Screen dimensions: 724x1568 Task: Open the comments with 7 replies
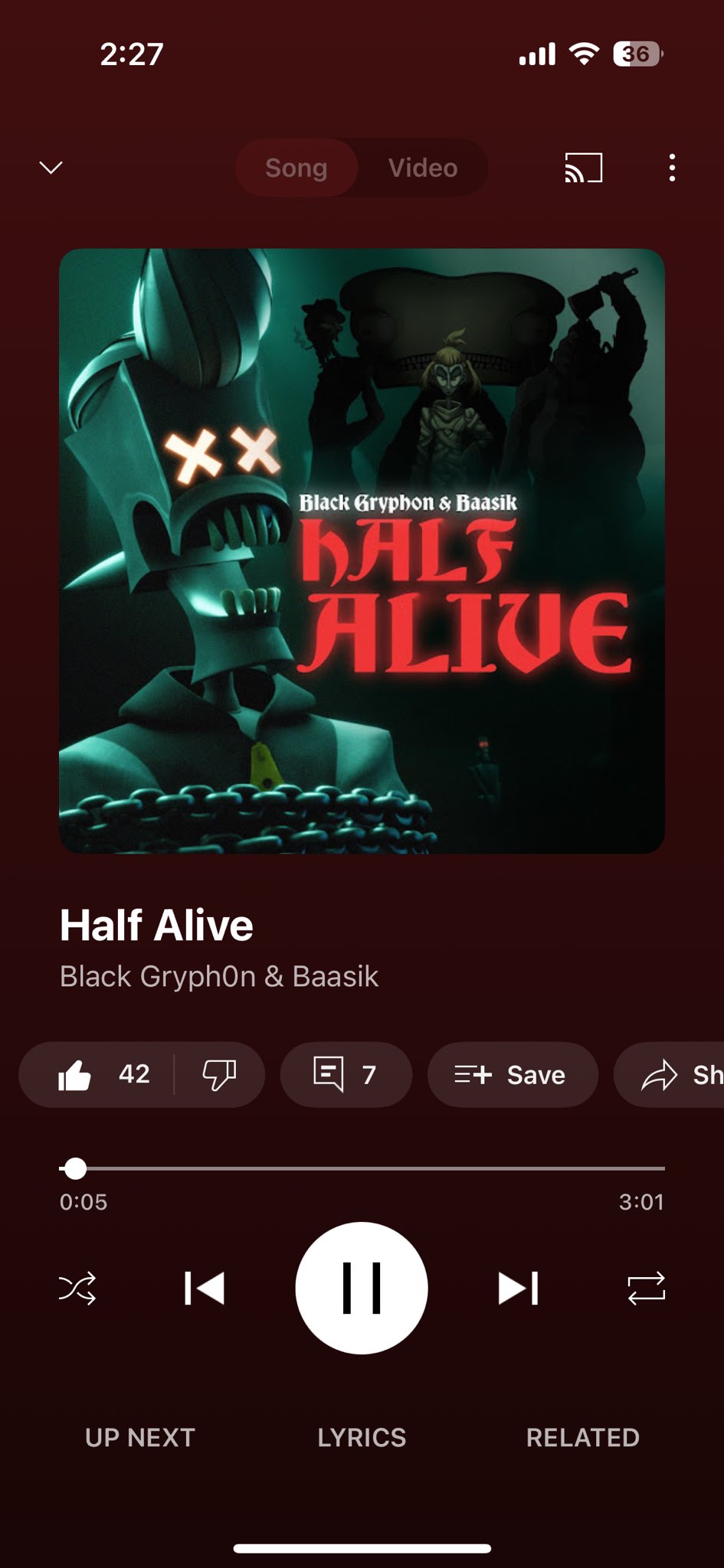pos(346,1074)
